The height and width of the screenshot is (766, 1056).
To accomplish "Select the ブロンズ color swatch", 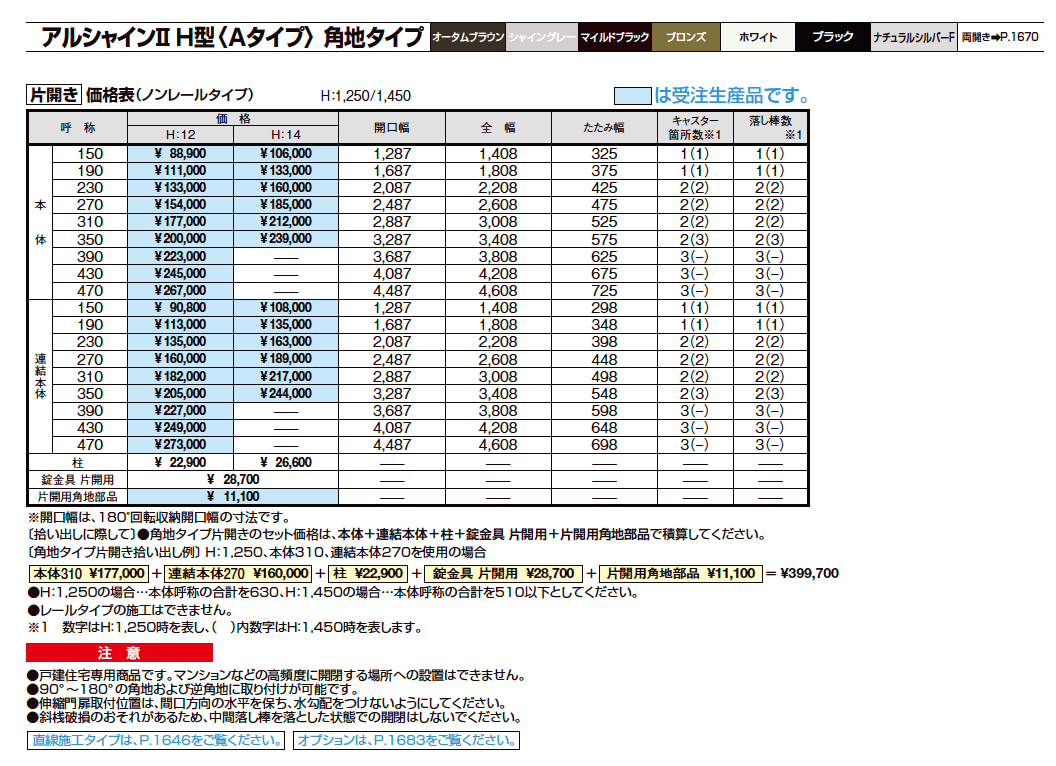I will coord(688,34).
